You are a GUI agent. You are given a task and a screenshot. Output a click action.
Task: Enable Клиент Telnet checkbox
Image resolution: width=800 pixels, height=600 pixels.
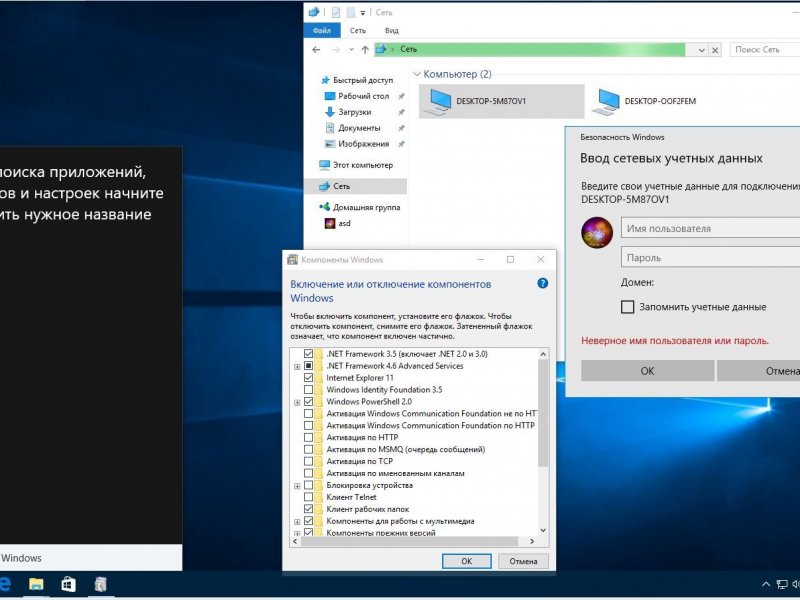[x=308, y=497]
